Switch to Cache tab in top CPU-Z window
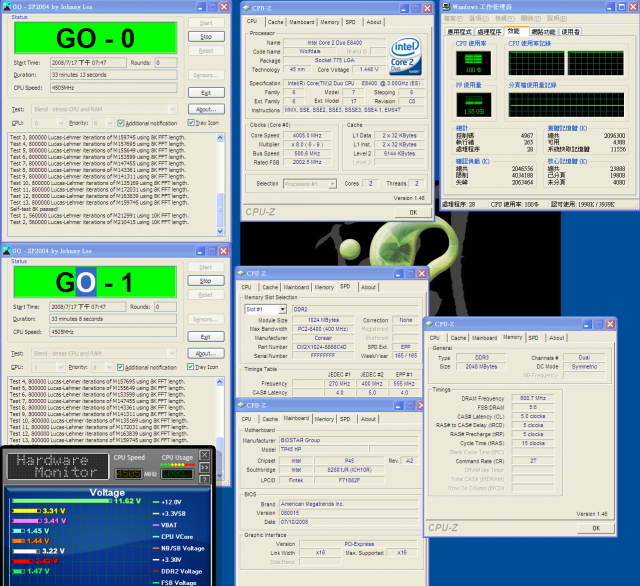 276,22
